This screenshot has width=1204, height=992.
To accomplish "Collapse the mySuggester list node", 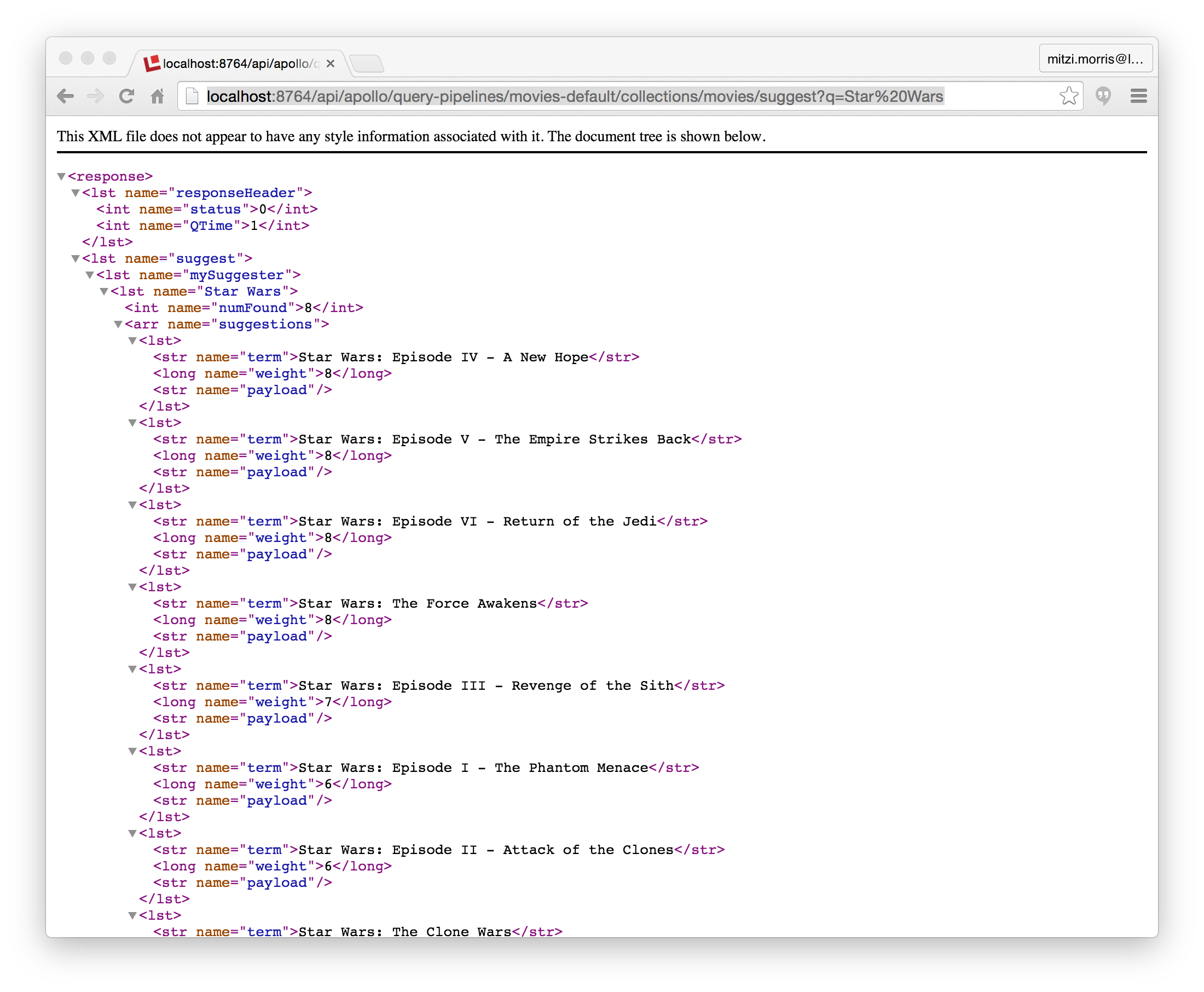I will click(90, 275).
